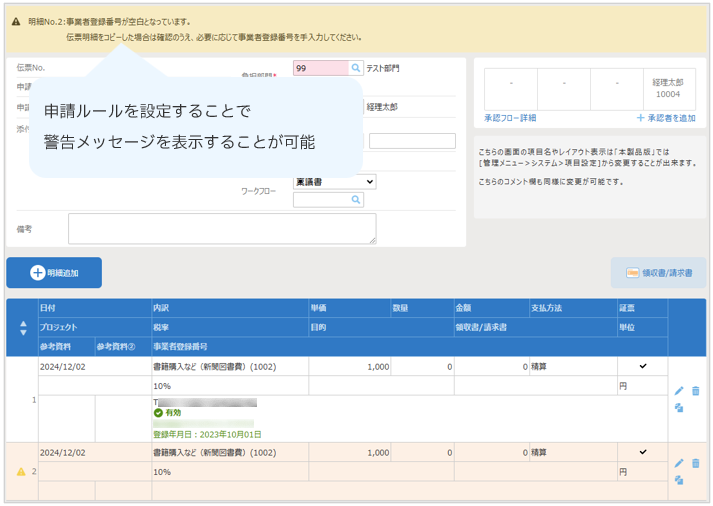The width and height of the screenshot is (713, 506).
Task: Toggle 証憑 checkmark on row 1
Action: pos(642,367)
